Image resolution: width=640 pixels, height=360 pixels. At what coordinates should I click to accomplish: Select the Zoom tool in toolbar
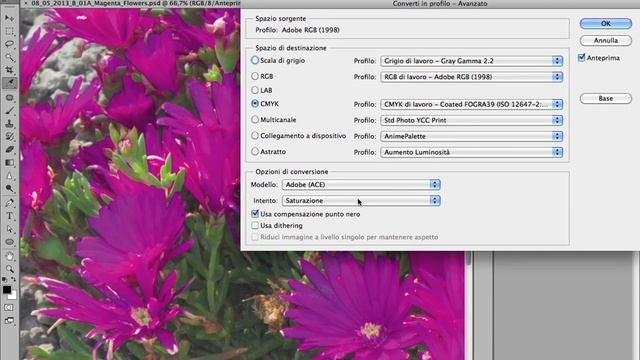[x=9, y=269]
